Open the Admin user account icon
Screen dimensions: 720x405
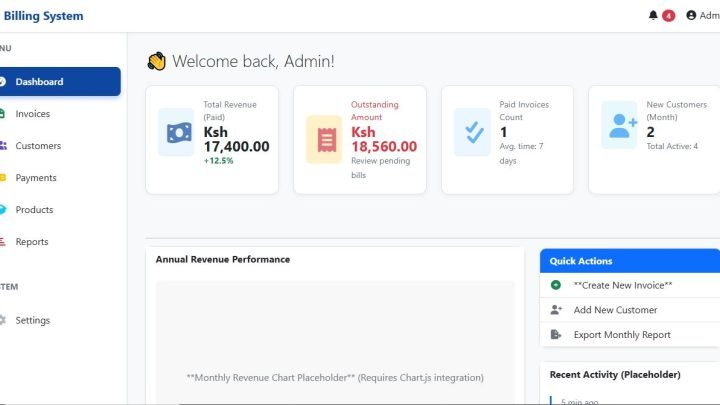pyautogui.click(x=691, y=16)
